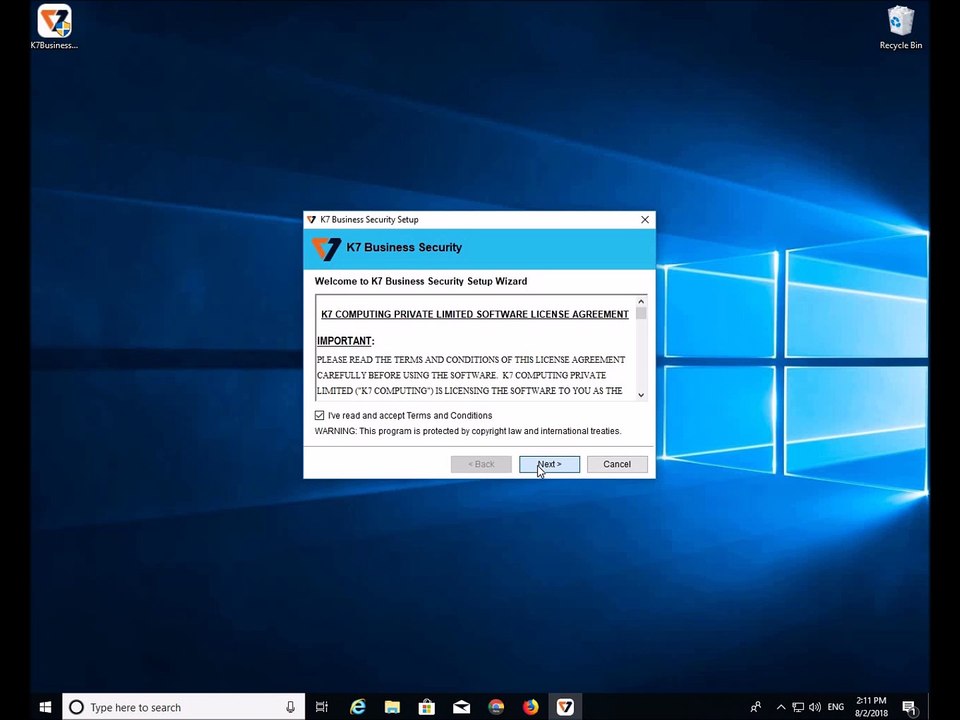
Task: Click the 2:11 PM clock in taskbar
Action: (x=871, y=707)
